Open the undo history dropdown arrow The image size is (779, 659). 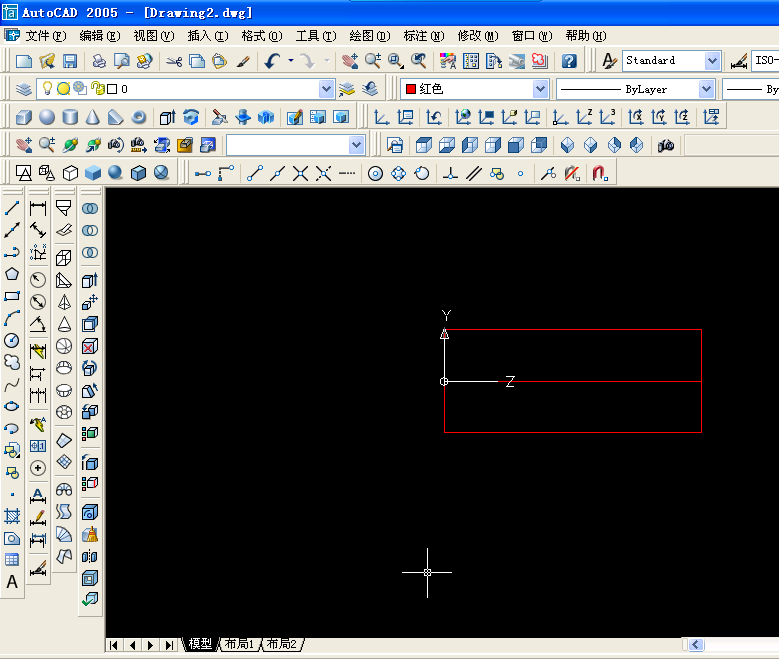coord(291,61)
